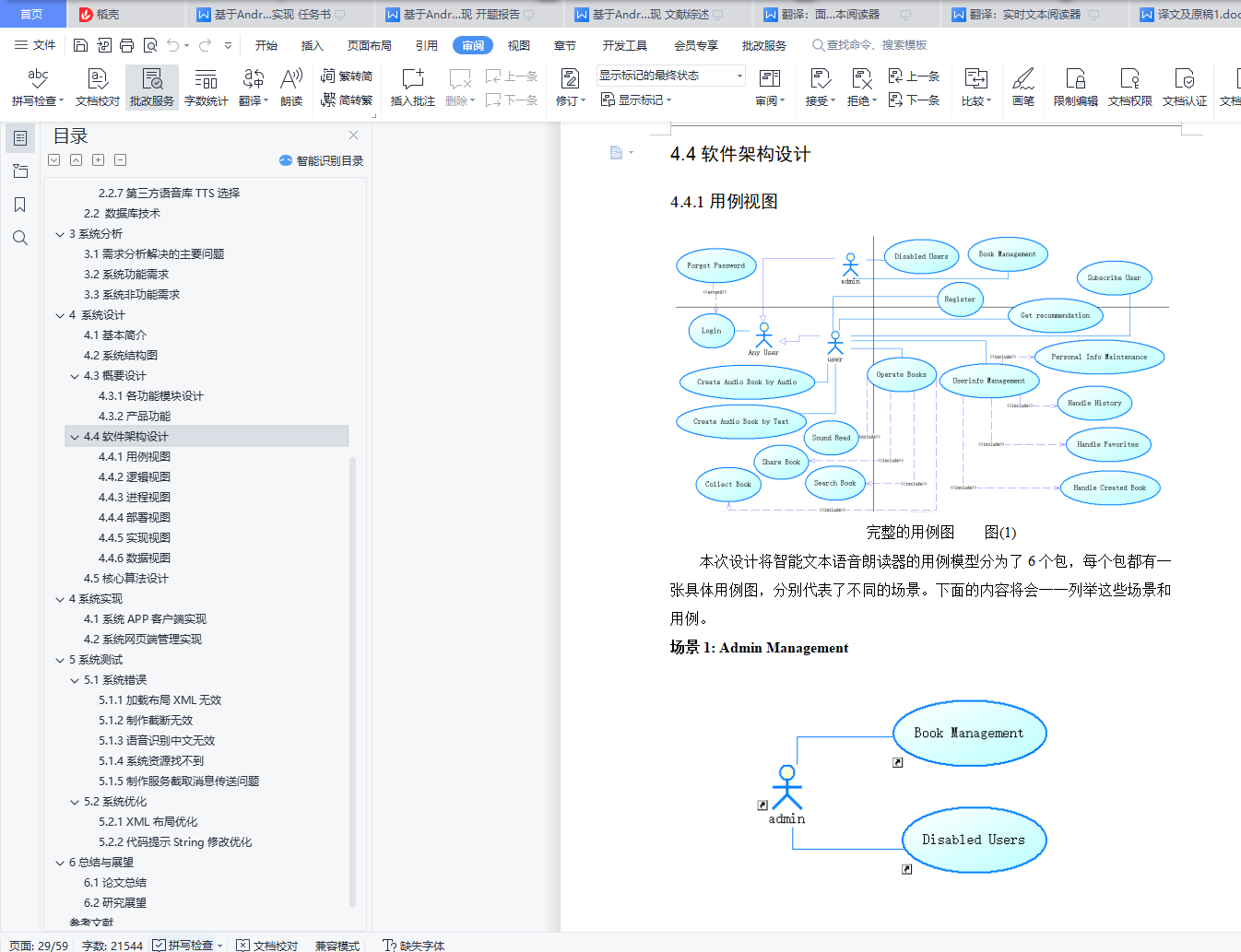Open Document Permissions (文档权限)
Screen dimensions: 1241x952
tap(1130, 88)
